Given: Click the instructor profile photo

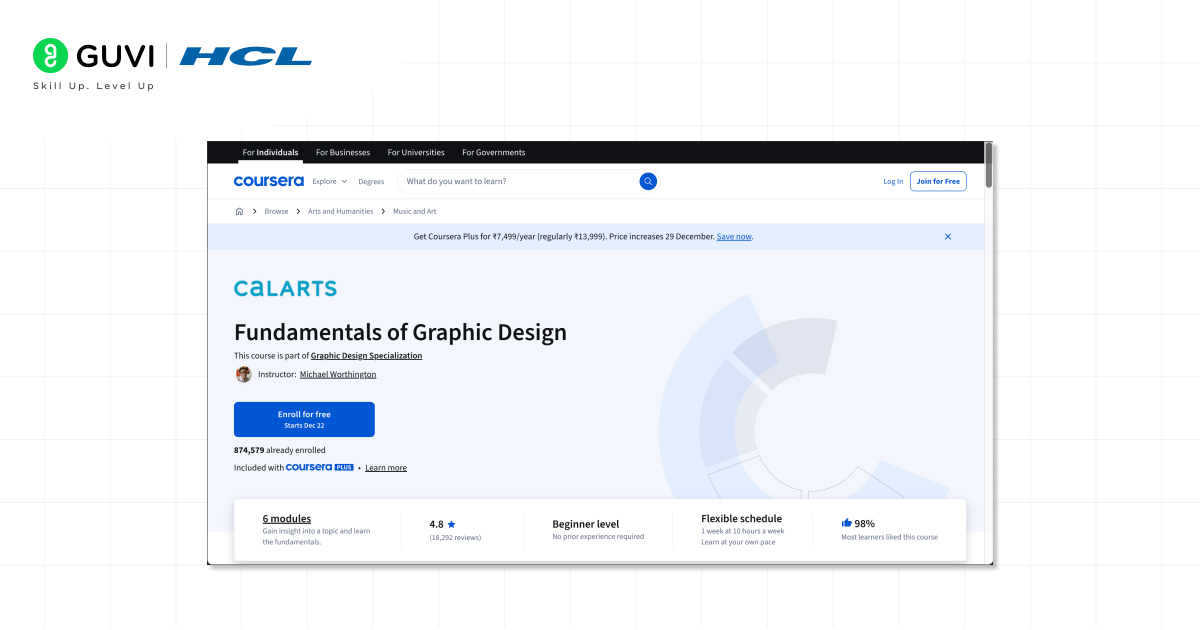Looking at the screenshot, I should pos(243,375).
